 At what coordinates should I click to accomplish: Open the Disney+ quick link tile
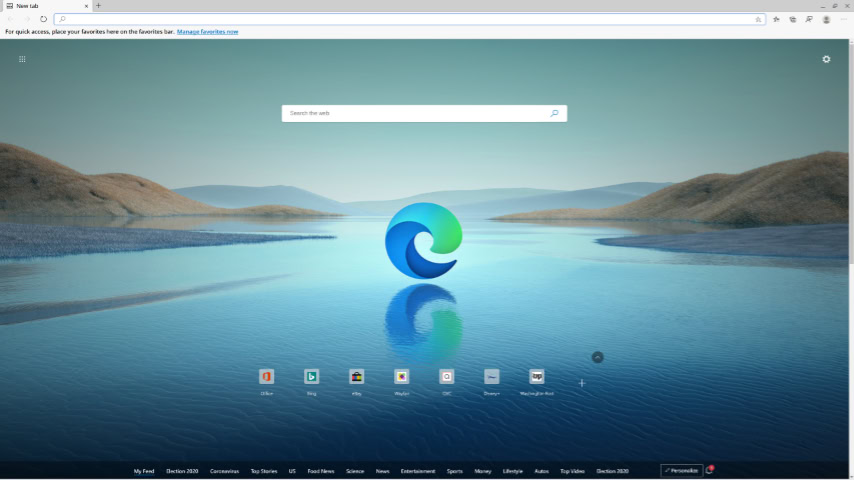491,377
